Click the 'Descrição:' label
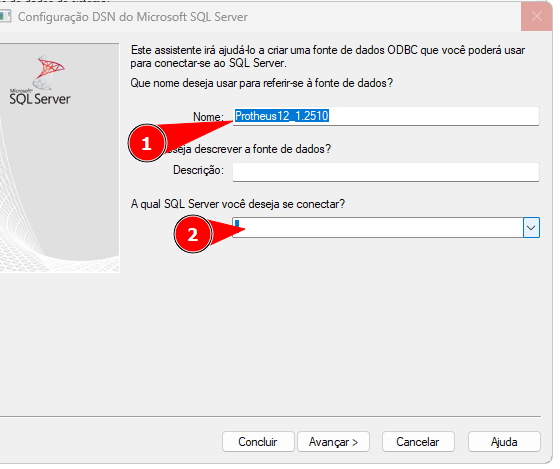This screenshot has width=560, height=469. (x=199, y=170)
